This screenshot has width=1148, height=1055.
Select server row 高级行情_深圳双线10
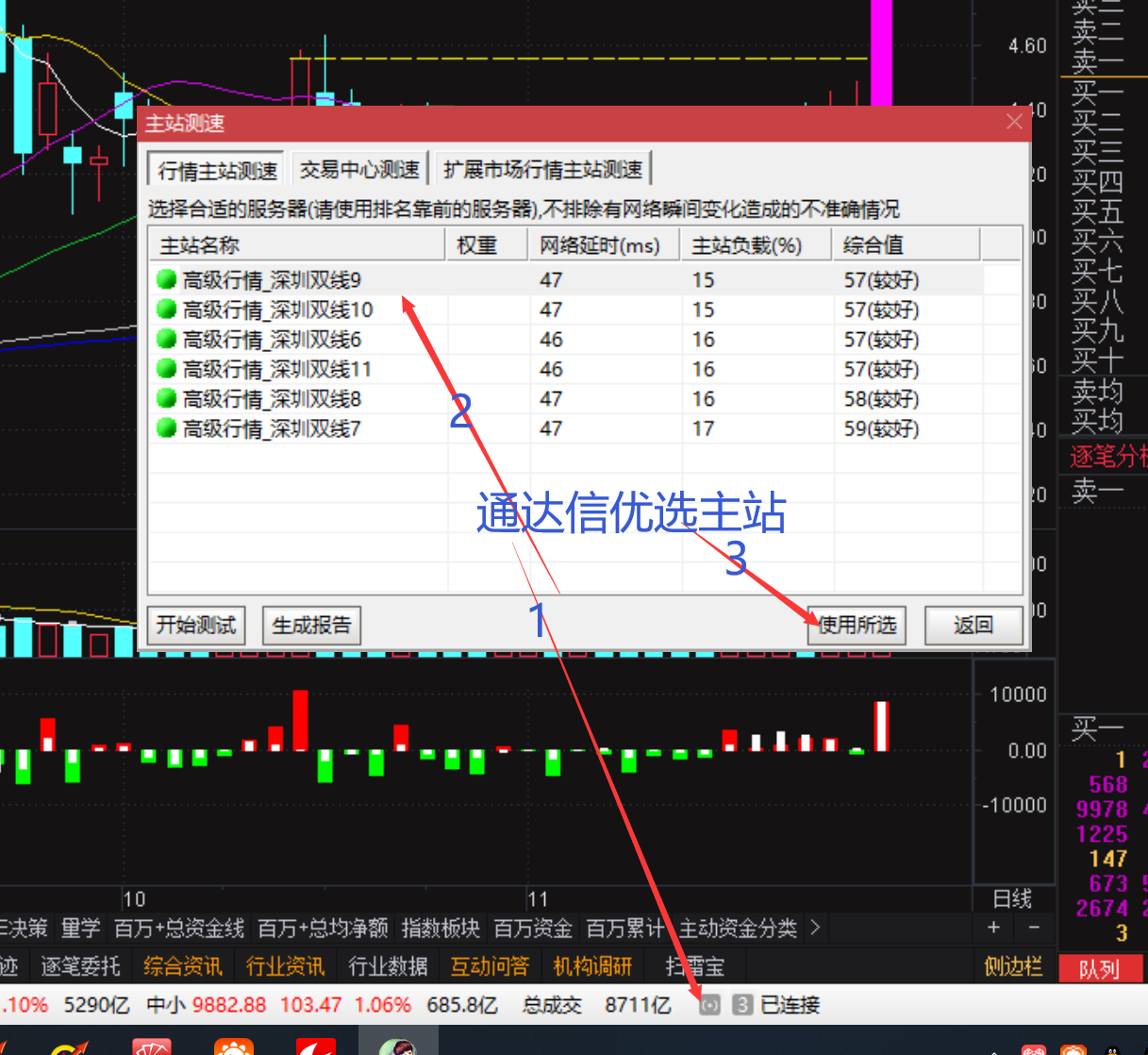click(567, 309)
